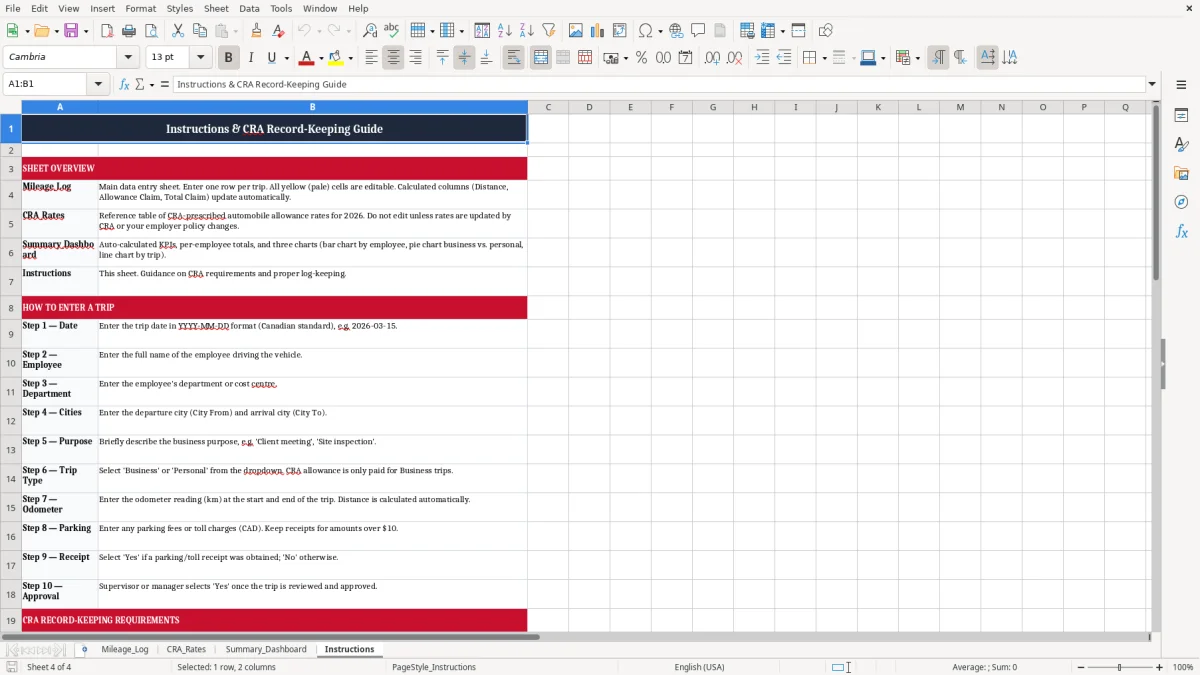Click the Cut scissors icon
The width and height of the screenshot is (1200, 675).
(178, 31)
